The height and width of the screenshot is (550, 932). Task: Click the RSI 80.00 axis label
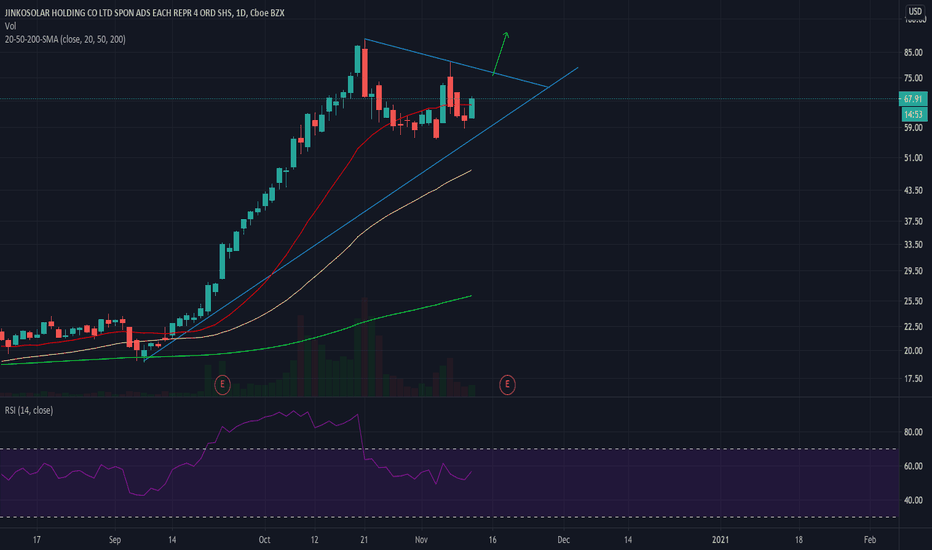(x=913, y=432)
